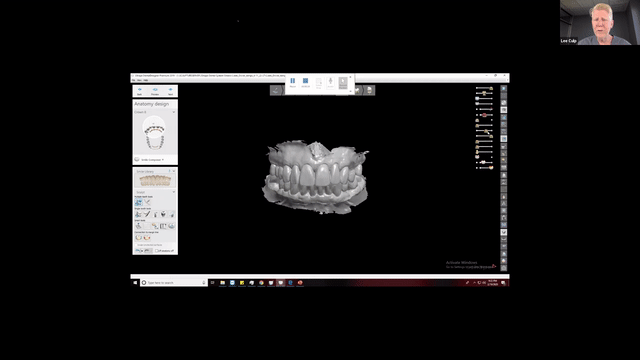Click the last smart tools icon
Screen dimensions: 640x360
172,226
